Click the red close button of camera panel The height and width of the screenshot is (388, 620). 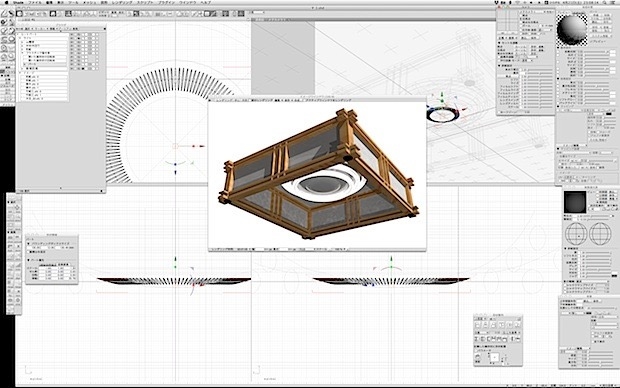tap(499, 7)
